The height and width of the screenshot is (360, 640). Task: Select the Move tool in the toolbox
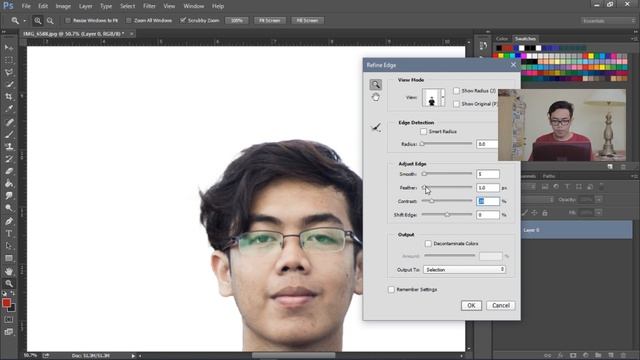(x=9, y=48)
